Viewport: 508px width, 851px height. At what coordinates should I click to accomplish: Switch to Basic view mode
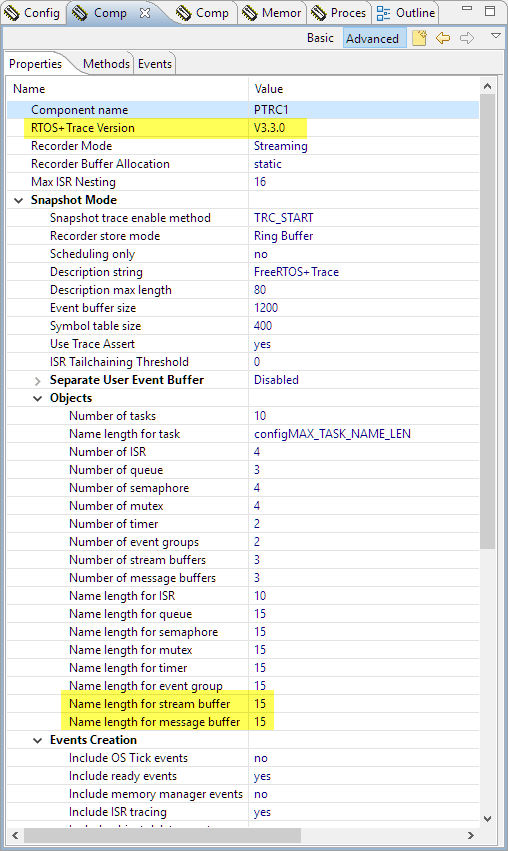(x=320, y=38)
